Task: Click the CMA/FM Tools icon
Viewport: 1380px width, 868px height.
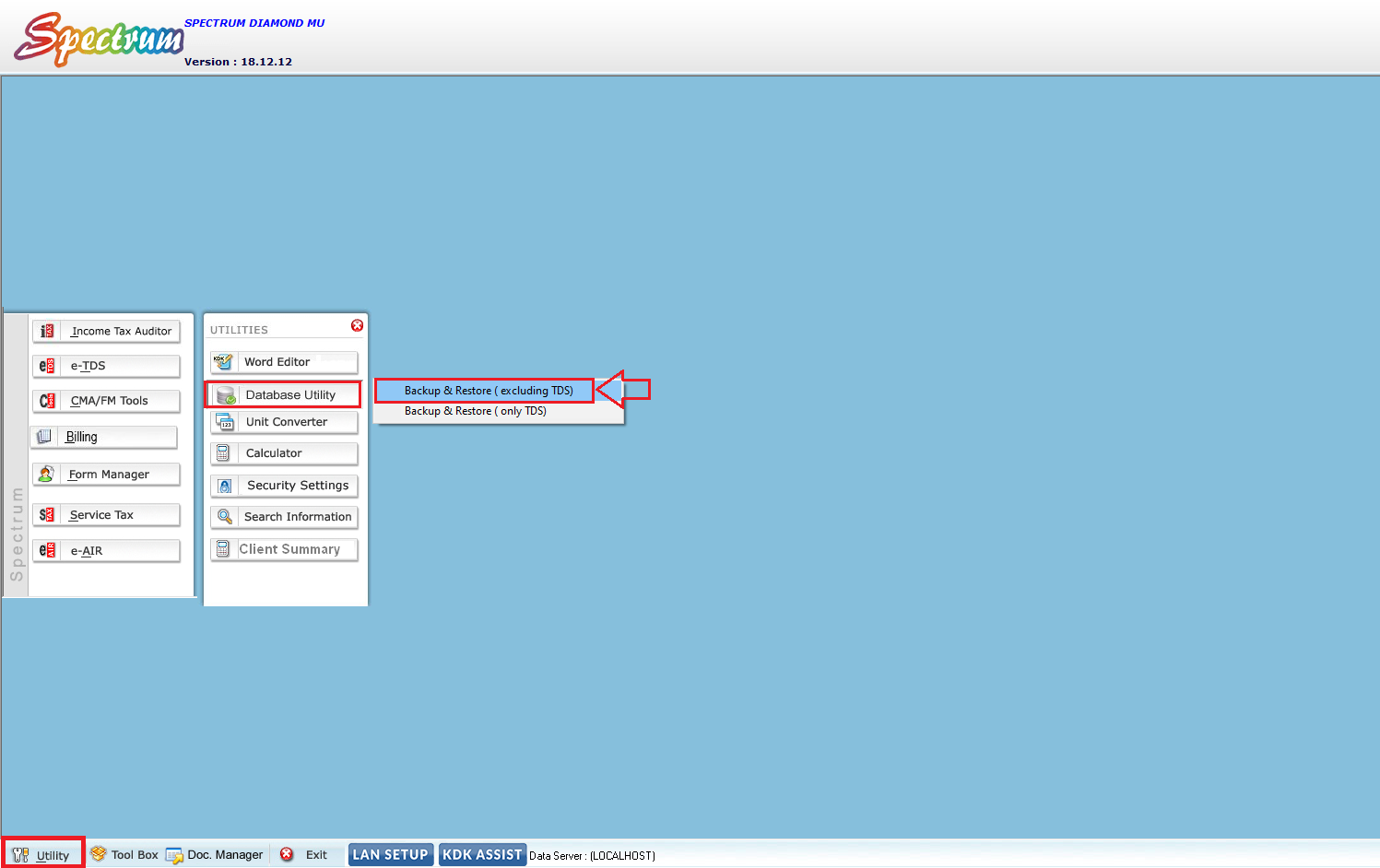Action: (x=47, y=401)
